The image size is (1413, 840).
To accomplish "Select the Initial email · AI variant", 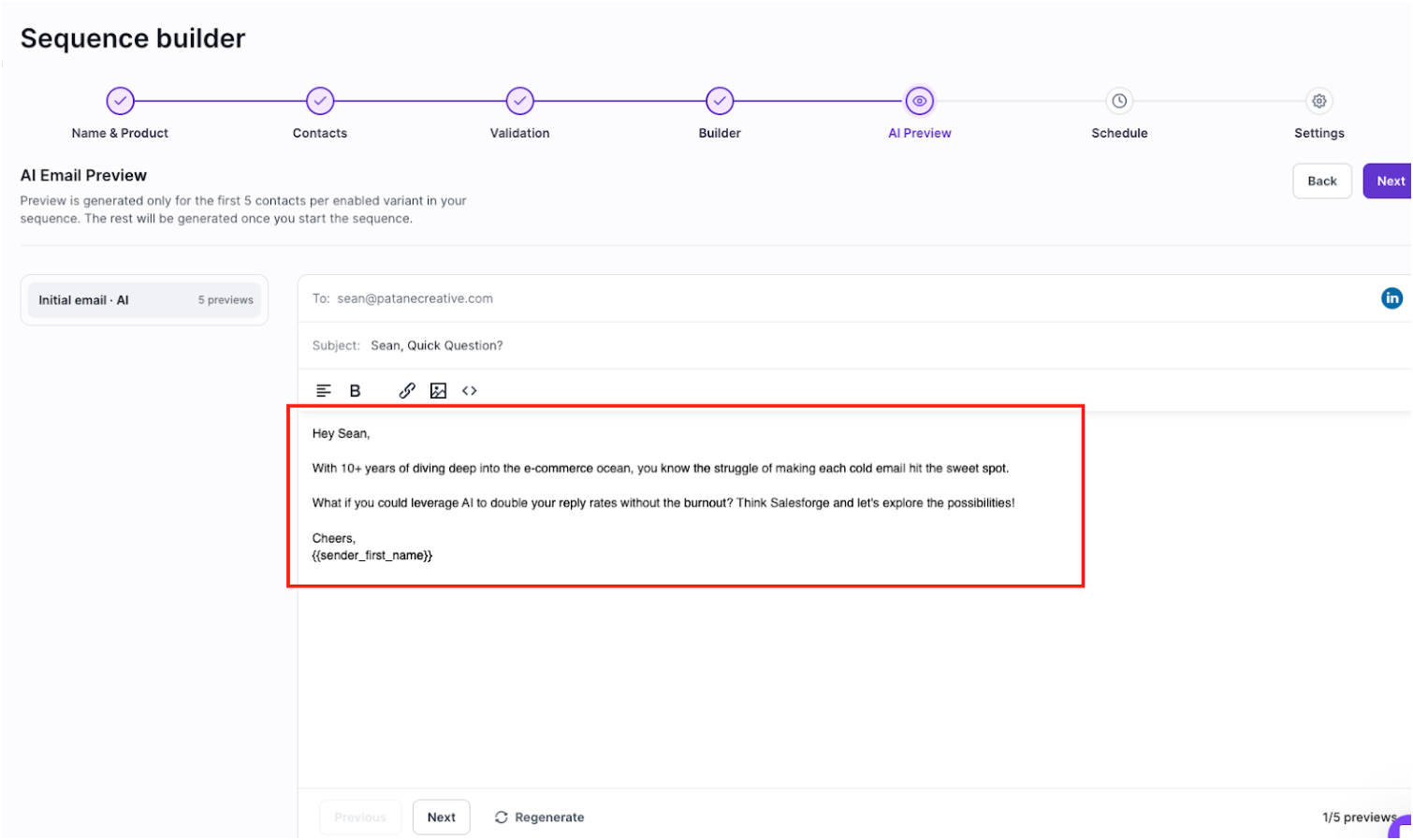I will (144, 300).
